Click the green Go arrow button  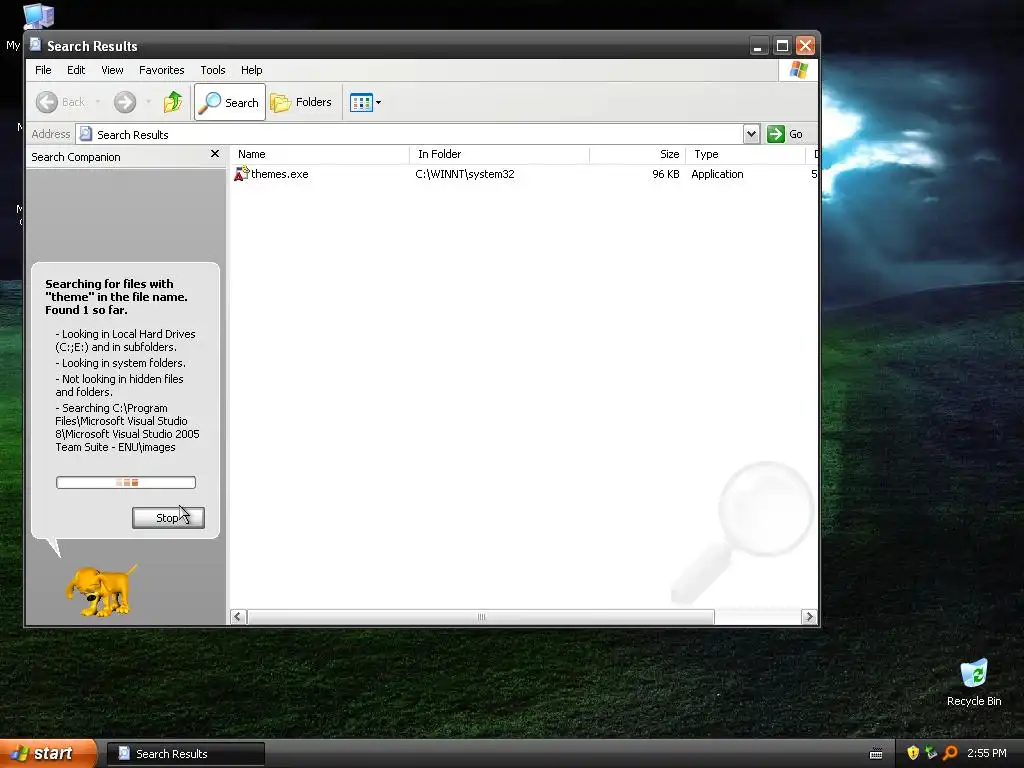click(775, 134)
